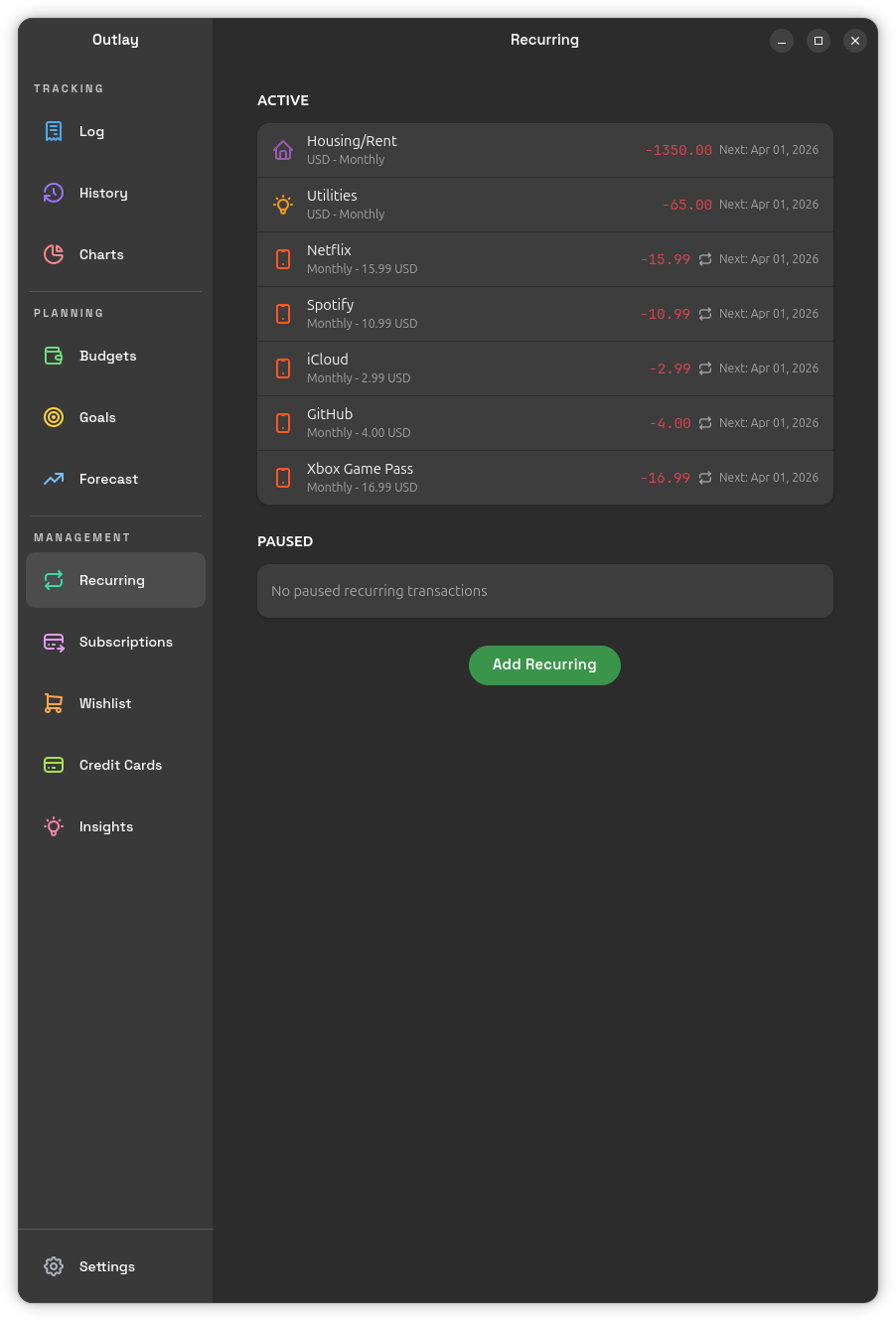
Task: Click the Utilities lightbulb icon
Action: click(x=283, y=205)
